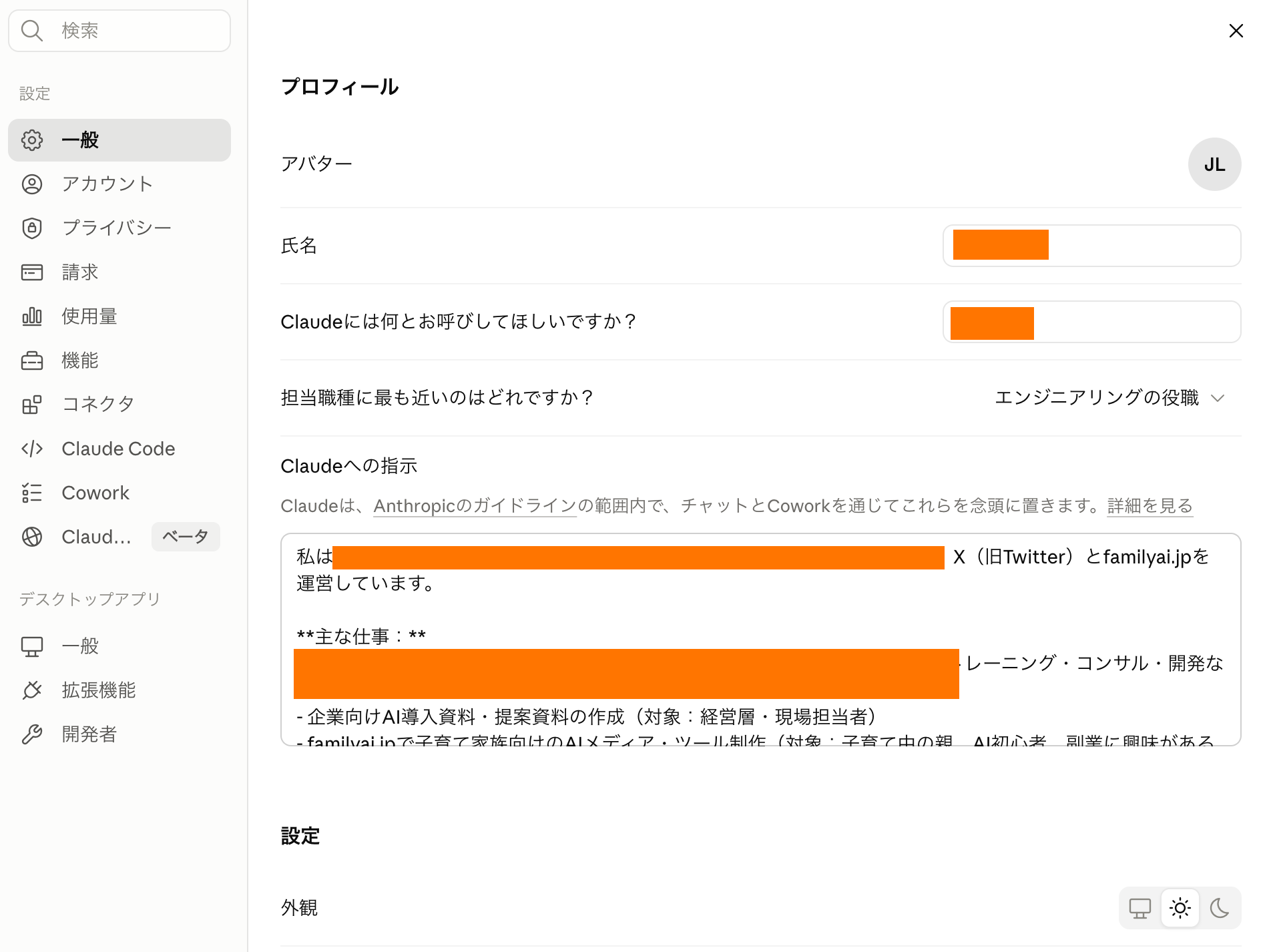Click the アカウント person icon
This screenshot has height=952, width=1267.
[x=31, y=184]
